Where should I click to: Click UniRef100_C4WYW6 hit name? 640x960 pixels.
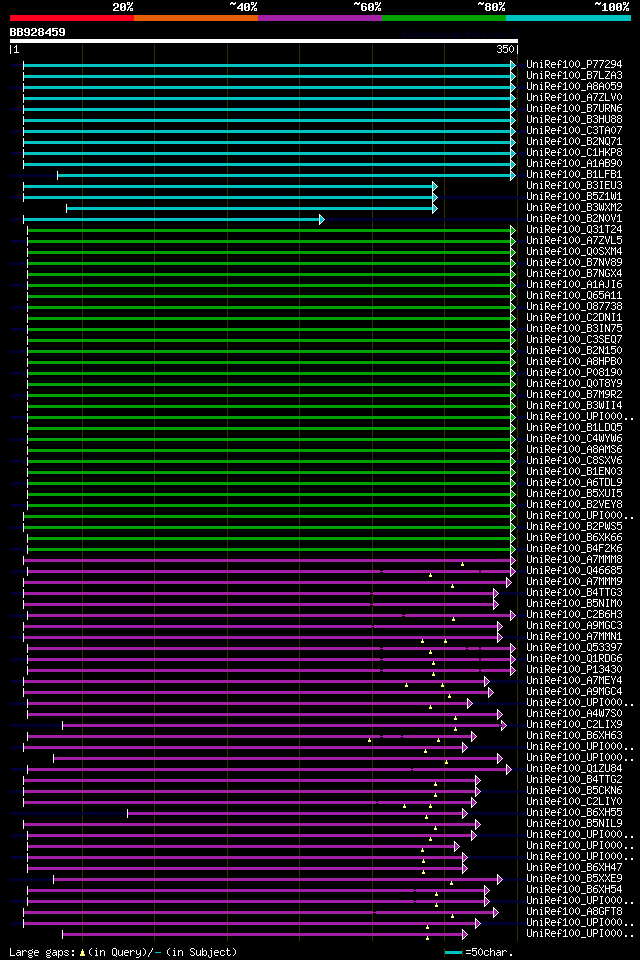(574, 438)
